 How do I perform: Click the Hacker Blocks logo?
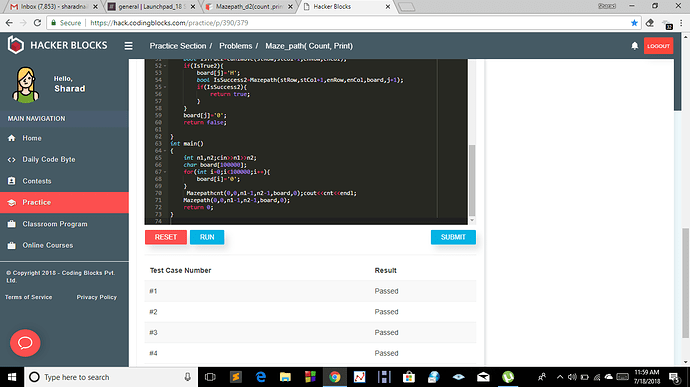tap(57, 45)
